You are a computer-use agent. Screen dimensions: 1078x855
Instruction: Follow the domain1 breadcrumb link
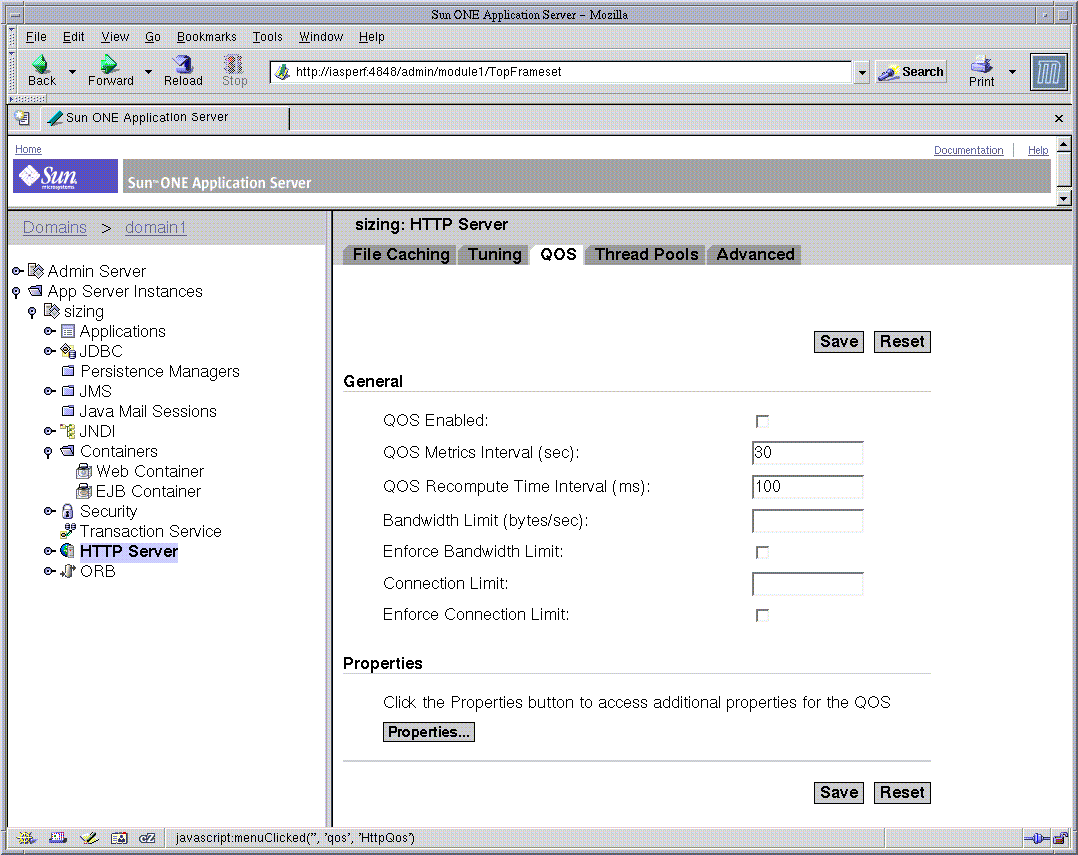point(155,227)
